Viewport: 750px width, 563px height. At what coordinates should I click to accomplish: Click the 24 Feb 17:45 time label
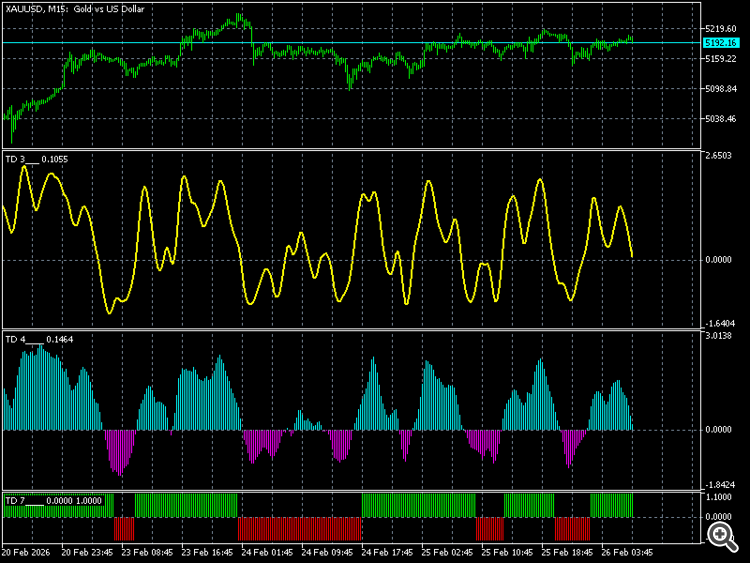(x=387, y=552)
